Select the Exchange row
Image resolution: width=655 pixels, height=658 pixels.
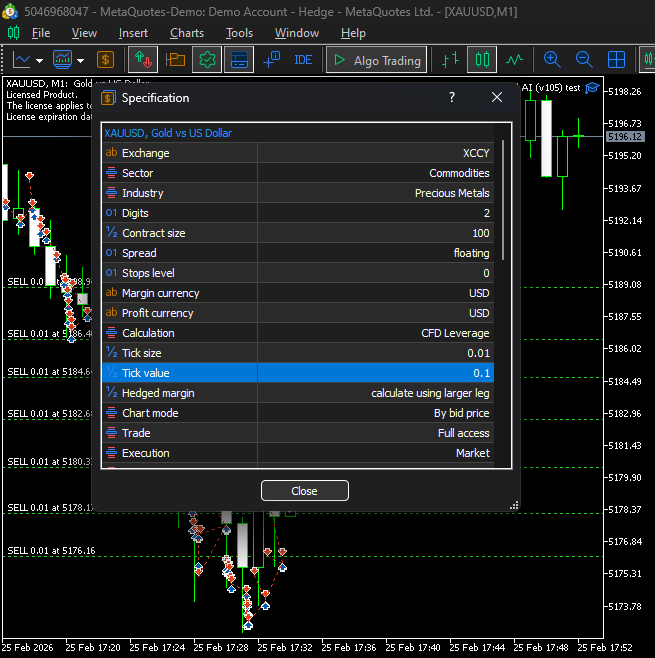tap(298, 153)
